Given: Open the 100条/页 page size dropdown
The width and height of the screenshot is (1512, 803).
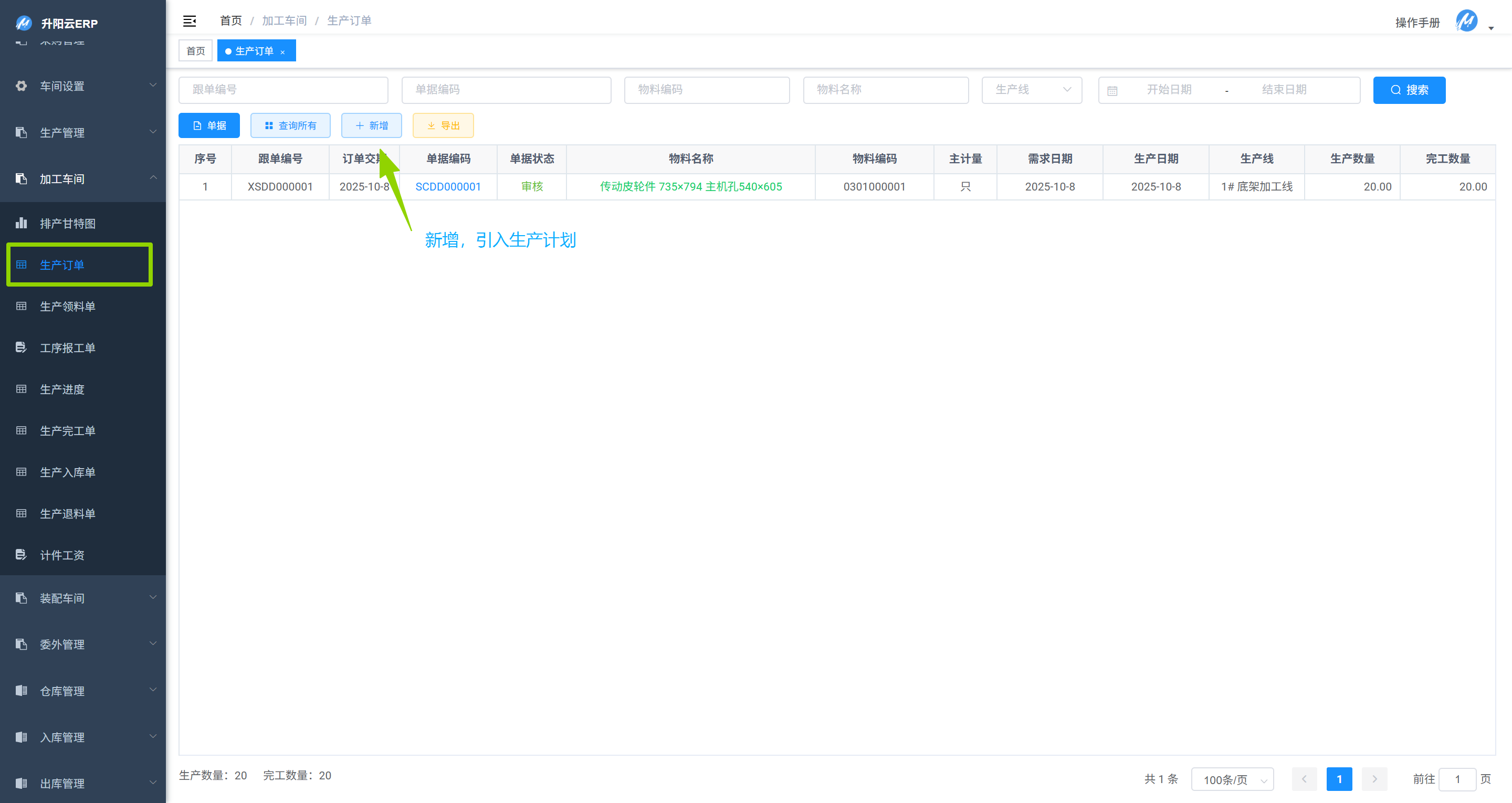Looking at the screenshot, I should coord(1232,779).
